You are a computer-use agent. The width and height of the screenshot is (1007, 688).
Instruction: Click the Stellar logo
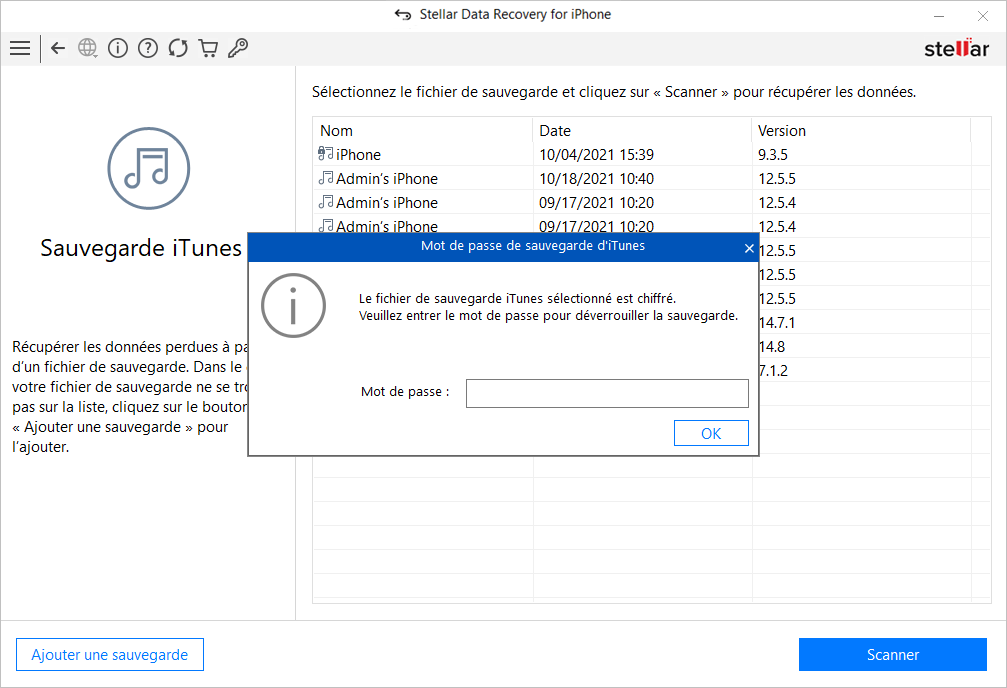[956, 48]
